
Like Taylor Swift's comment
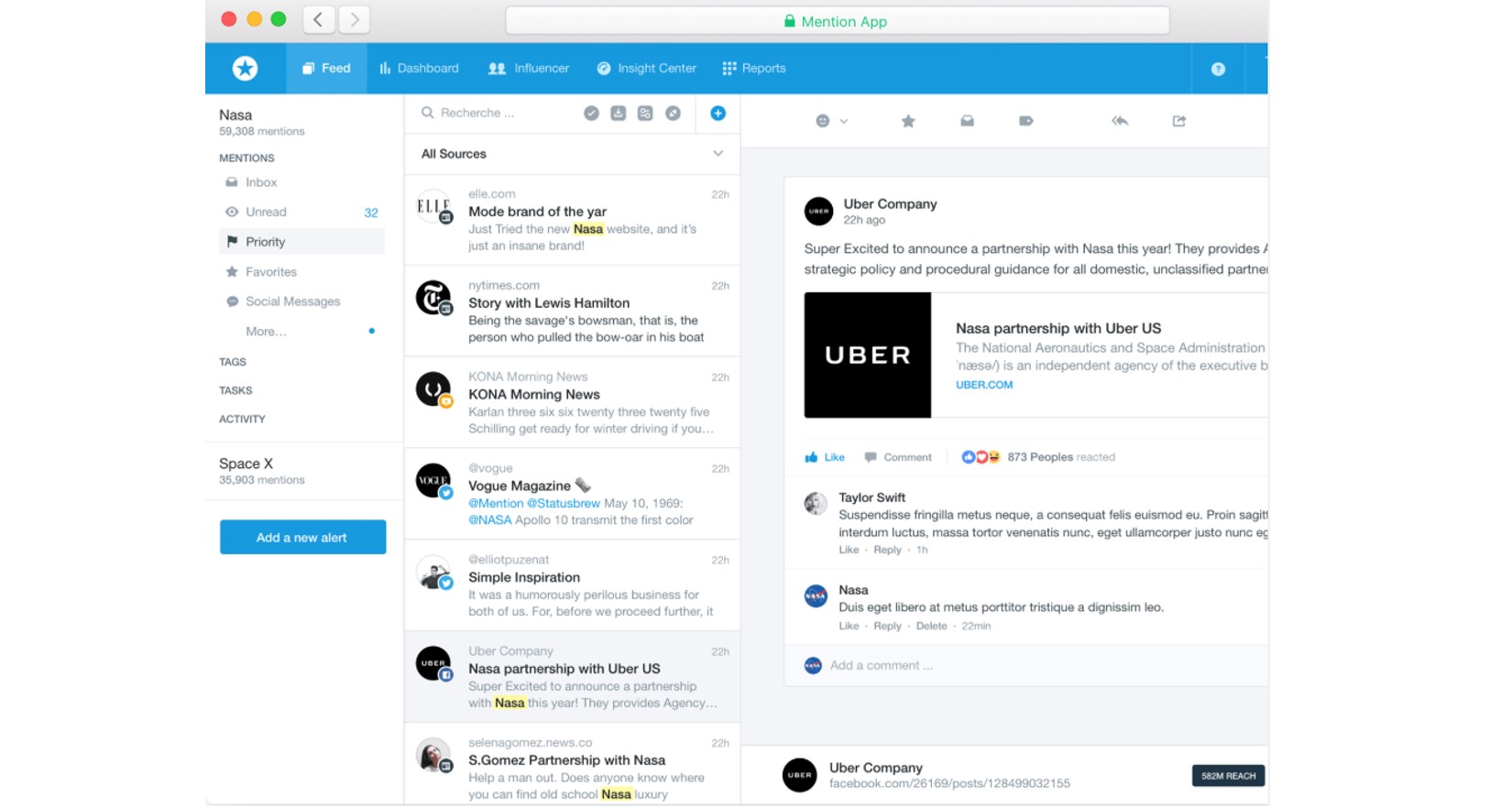849,550
